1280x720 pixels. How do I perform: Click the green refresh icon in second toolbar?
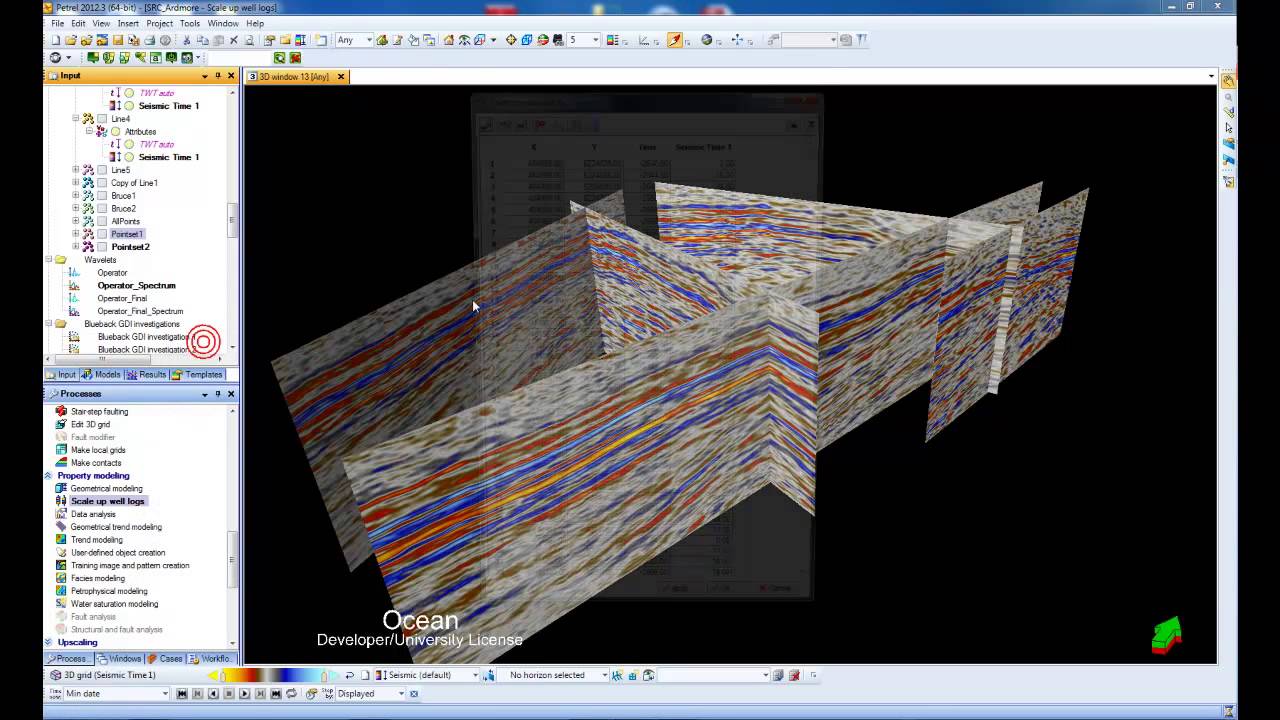280,58
